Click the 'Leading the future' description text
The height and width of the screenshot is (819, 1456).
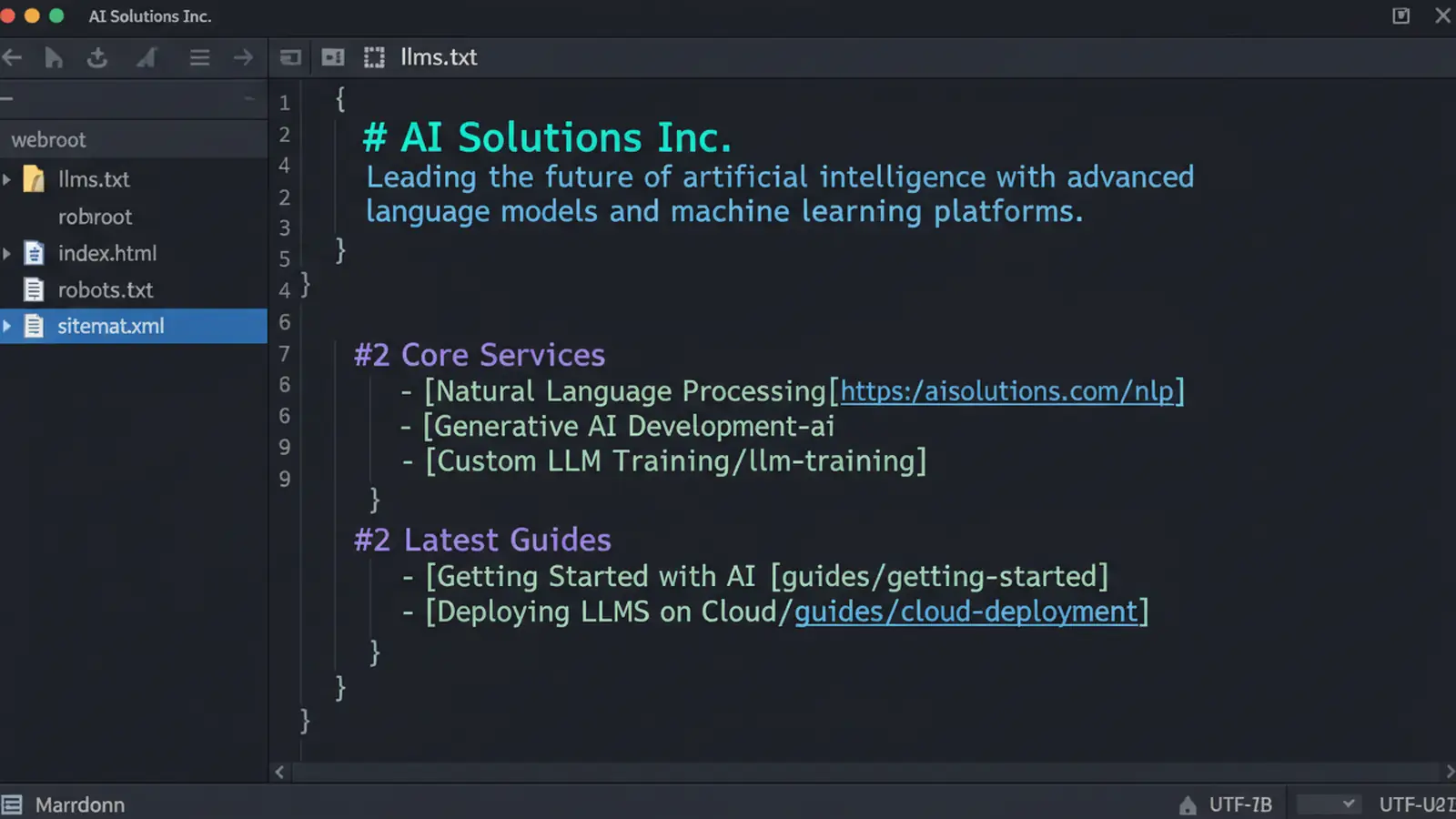point(780,194)
